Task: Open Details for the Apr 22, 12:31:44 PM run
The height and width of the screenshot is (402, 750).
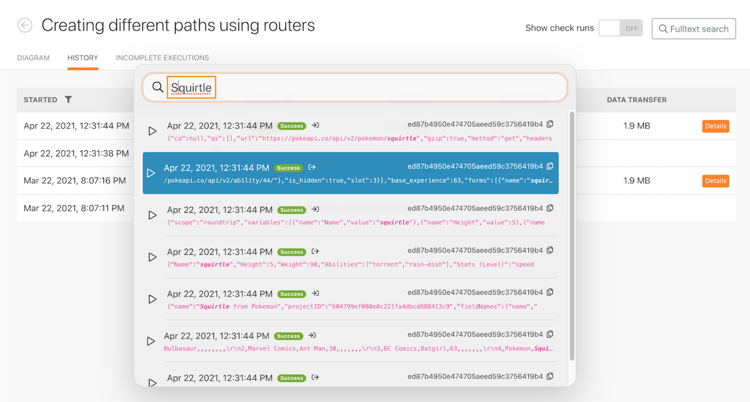Action: (716, 126)
